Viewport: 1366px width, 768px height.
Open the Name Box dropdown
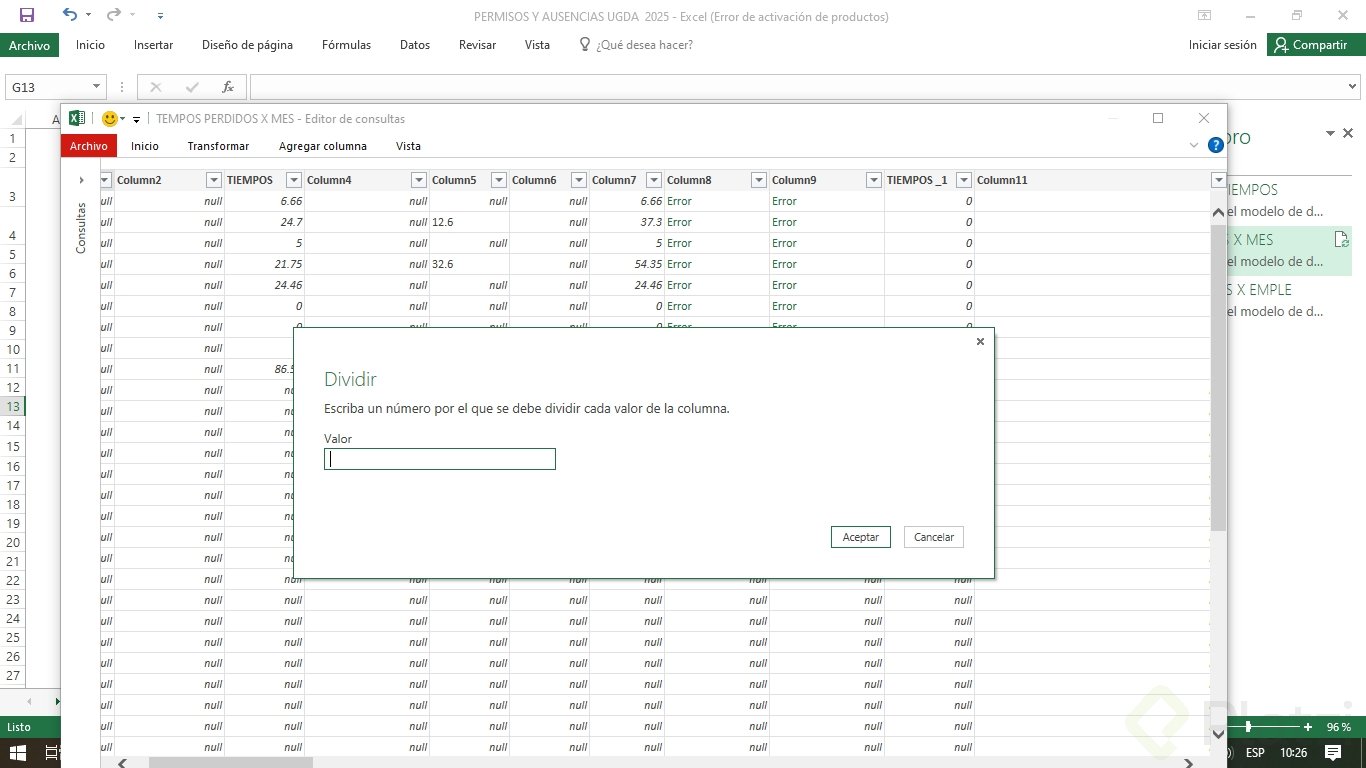[97, 87]
